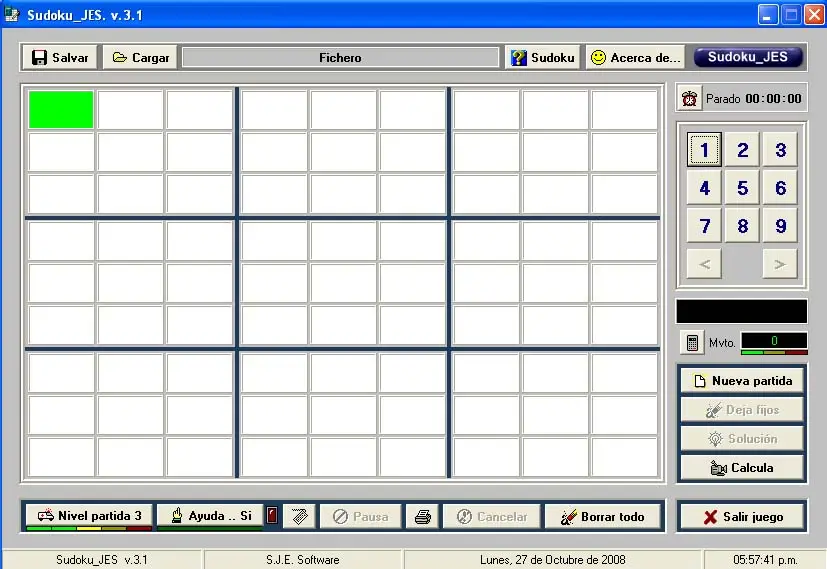Click the red indicator toggle next to Ayuda
This screenshot has height=569, width=827.
pos(272,515)
